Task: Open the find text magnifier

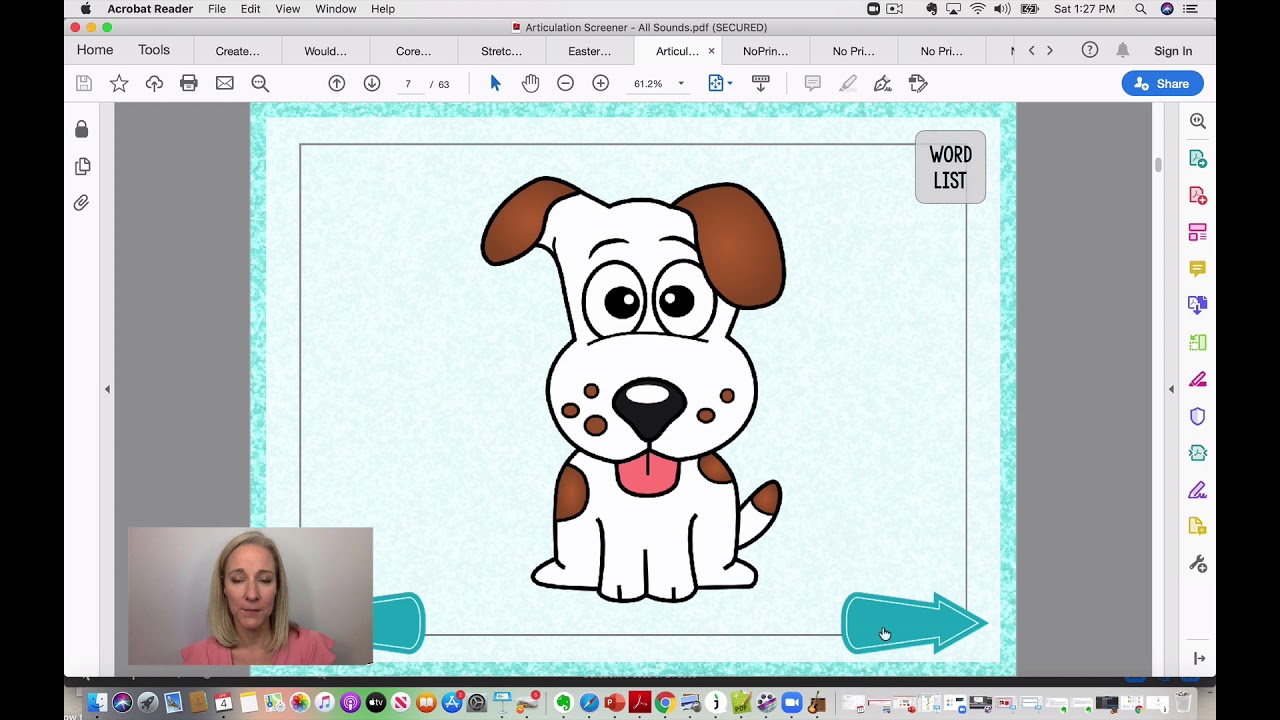Action: 260,84
